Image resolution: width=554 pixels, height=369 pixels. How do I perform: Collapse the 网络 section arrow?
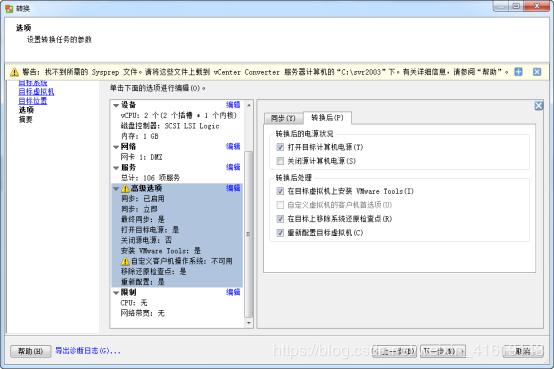click(116, 147)
